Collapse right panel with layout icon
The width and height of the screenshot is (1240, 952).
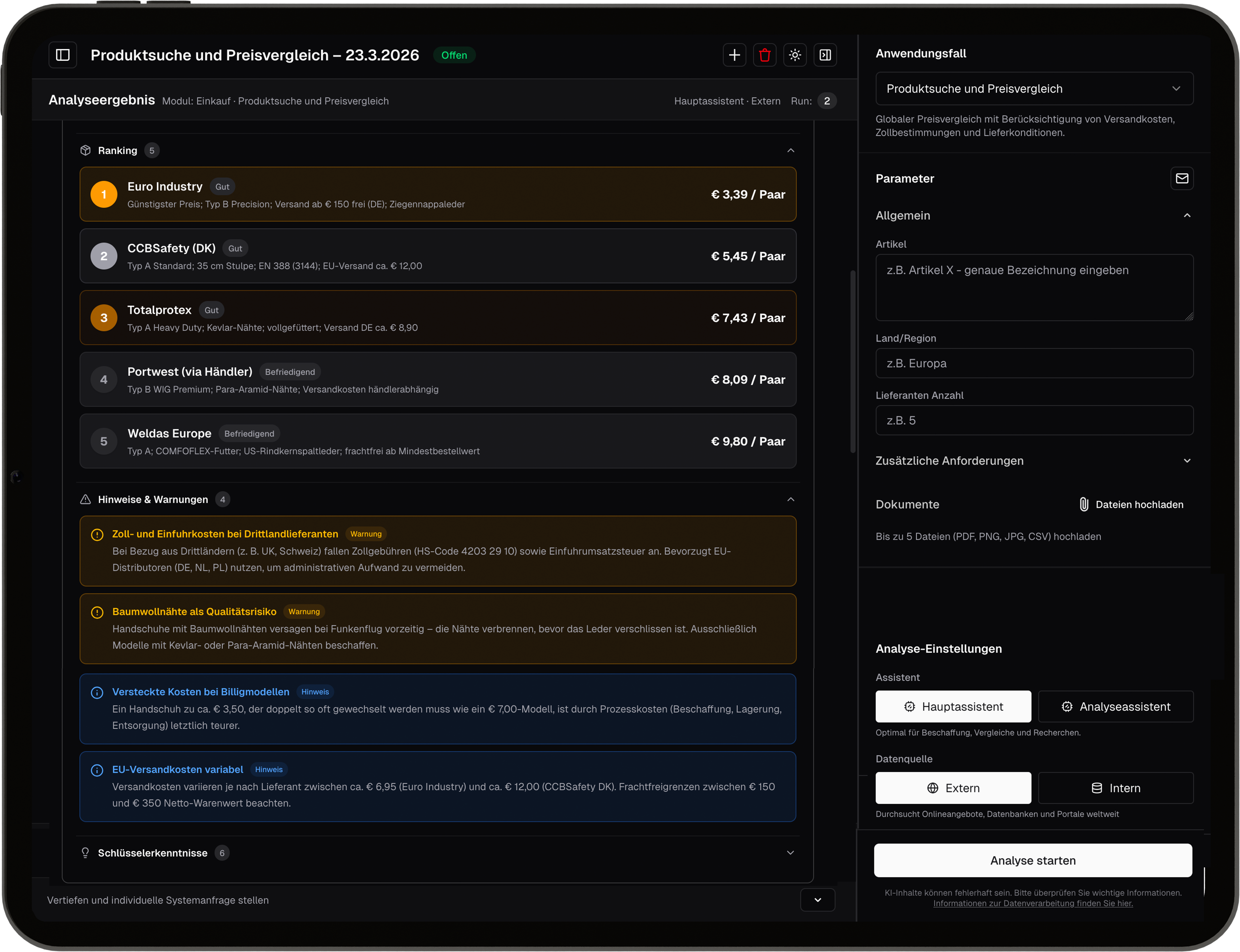tap(825, 55)
